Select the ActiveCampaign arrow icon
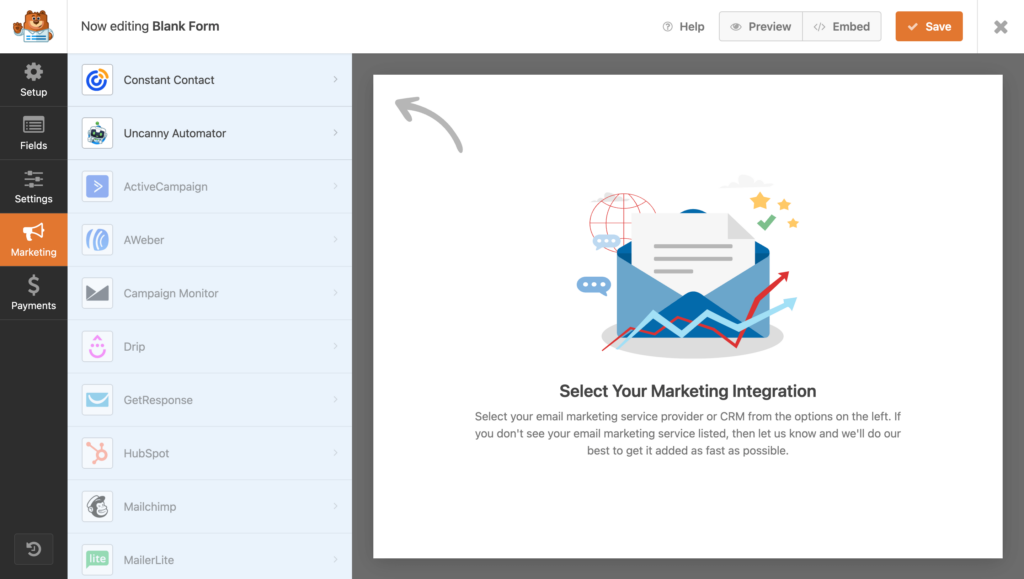Screen dimensions: 1024x579 [97, 186]
